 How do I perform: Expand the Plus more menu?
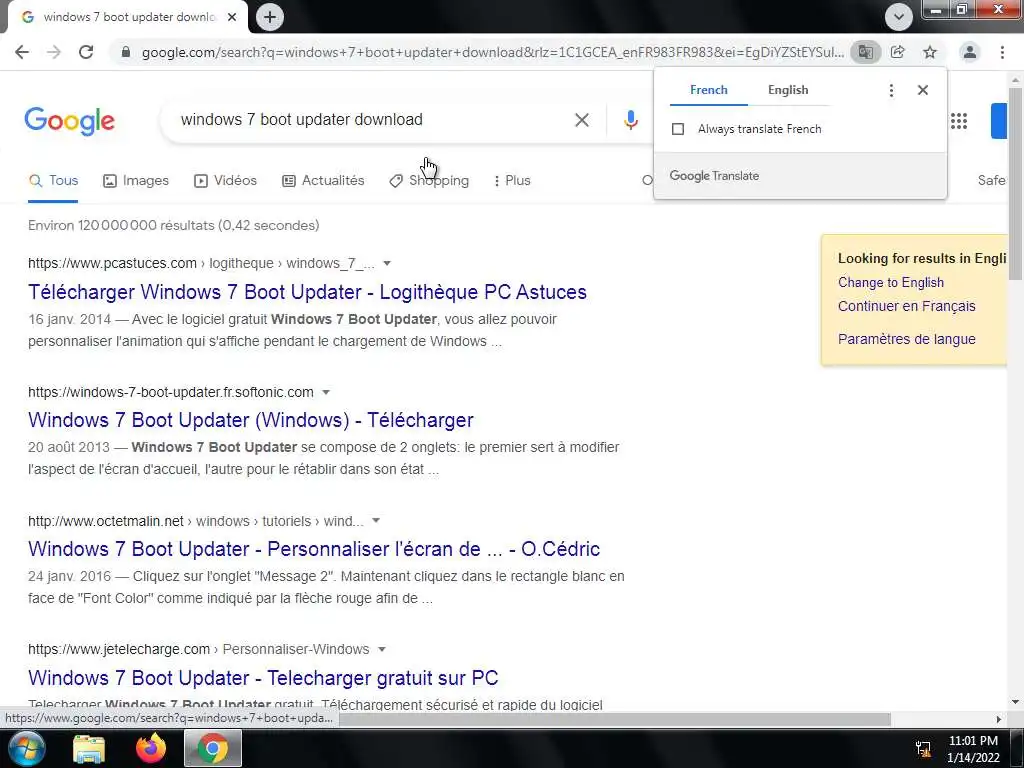pos(512,181)
